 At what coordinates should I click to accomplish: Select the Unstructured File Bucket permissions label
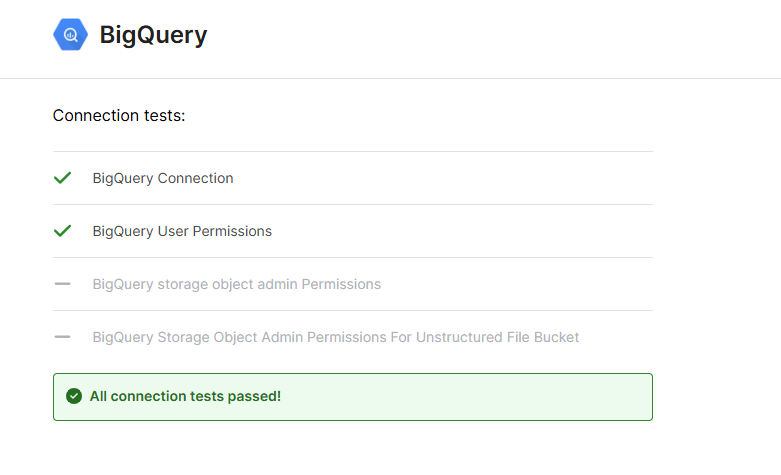click(x=336, y=337)
